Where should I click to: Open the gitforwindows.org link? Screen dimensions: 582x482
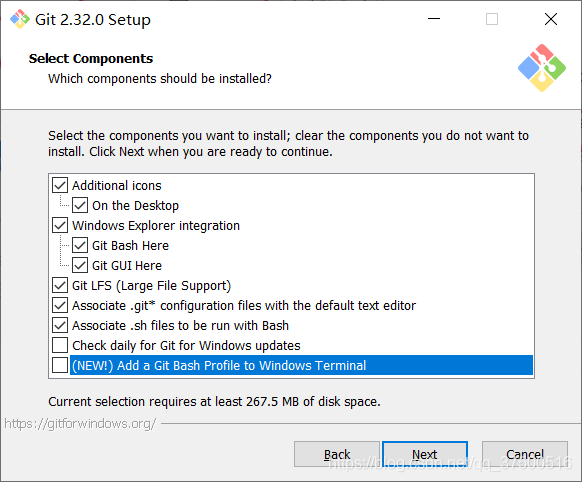[x=80, y=424]
